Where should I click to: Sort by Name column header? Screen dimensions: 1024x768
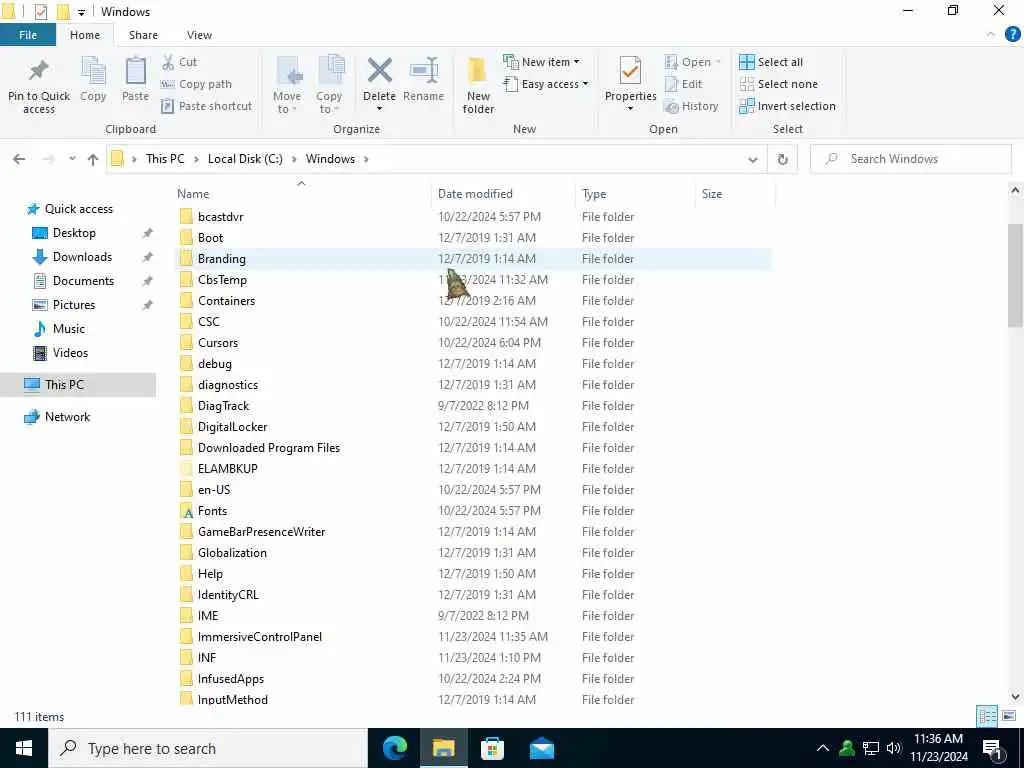coord(193,194)
